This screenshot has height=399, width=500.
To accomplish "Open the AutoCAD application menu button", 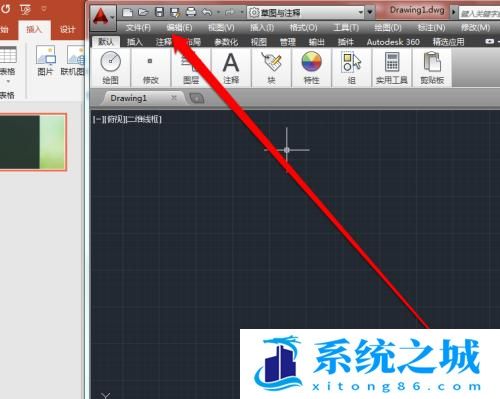I will click(x=103, y=17).
